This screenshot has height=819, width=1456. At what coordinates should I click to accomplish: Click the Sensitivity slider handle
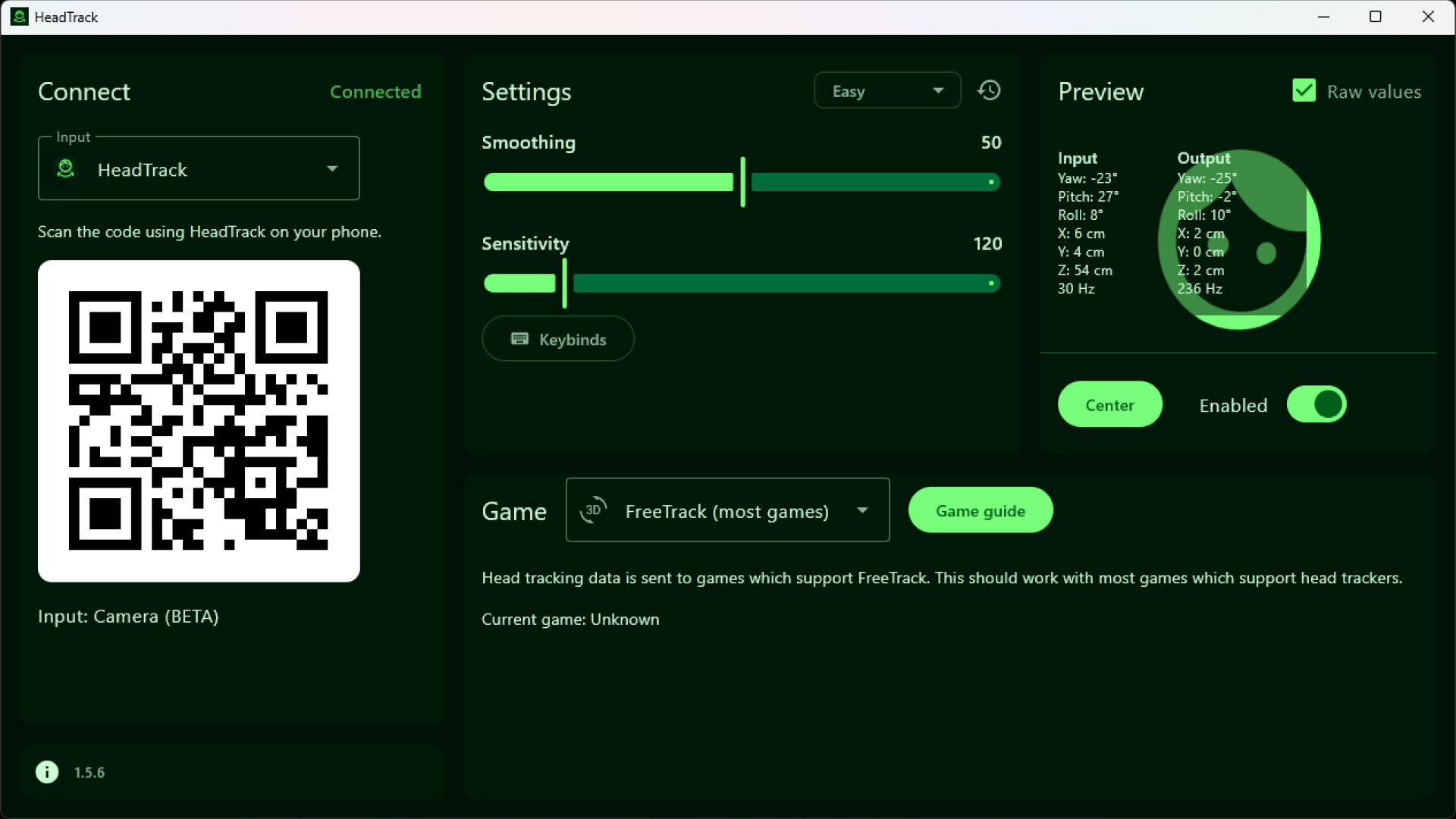(564, 283)
